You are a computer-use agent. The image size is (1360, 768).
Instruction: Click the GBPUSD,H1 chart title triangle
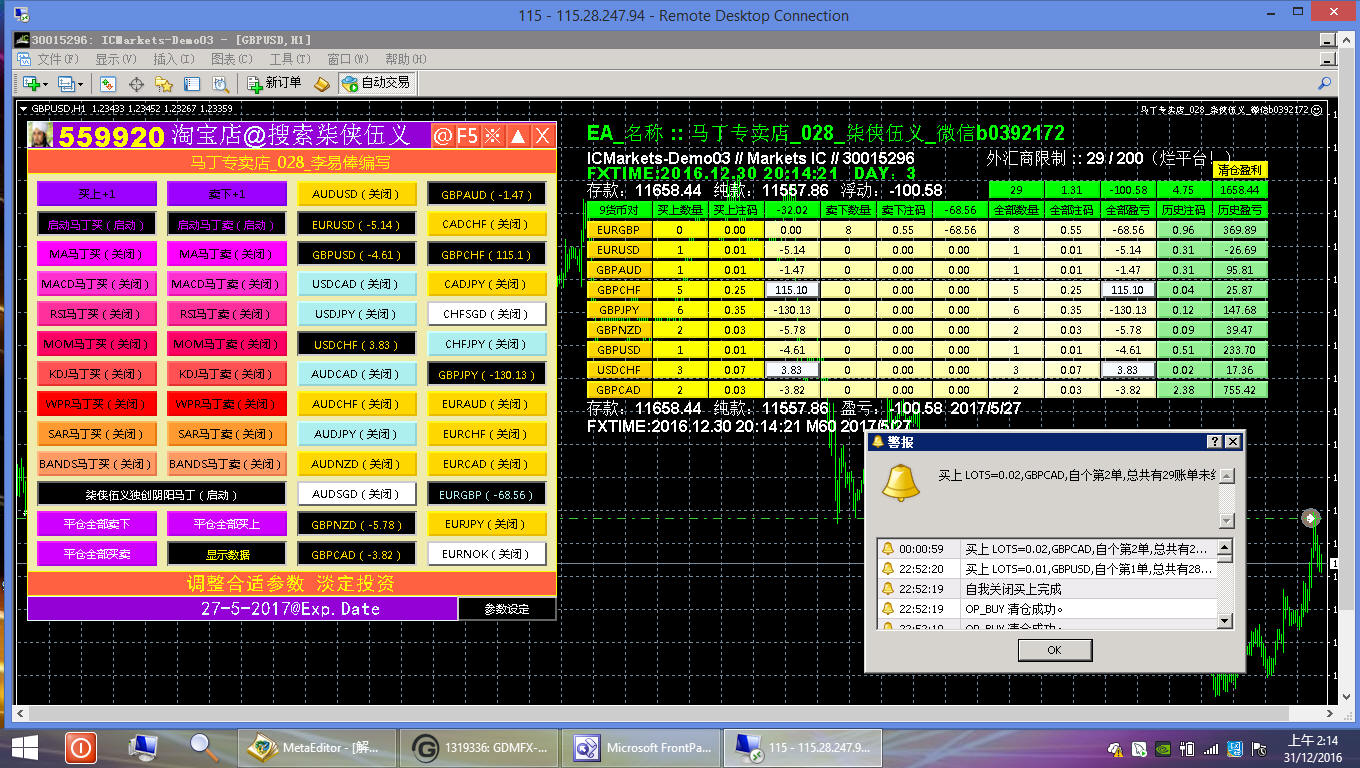pyautogui.click(x=24, y=108)
